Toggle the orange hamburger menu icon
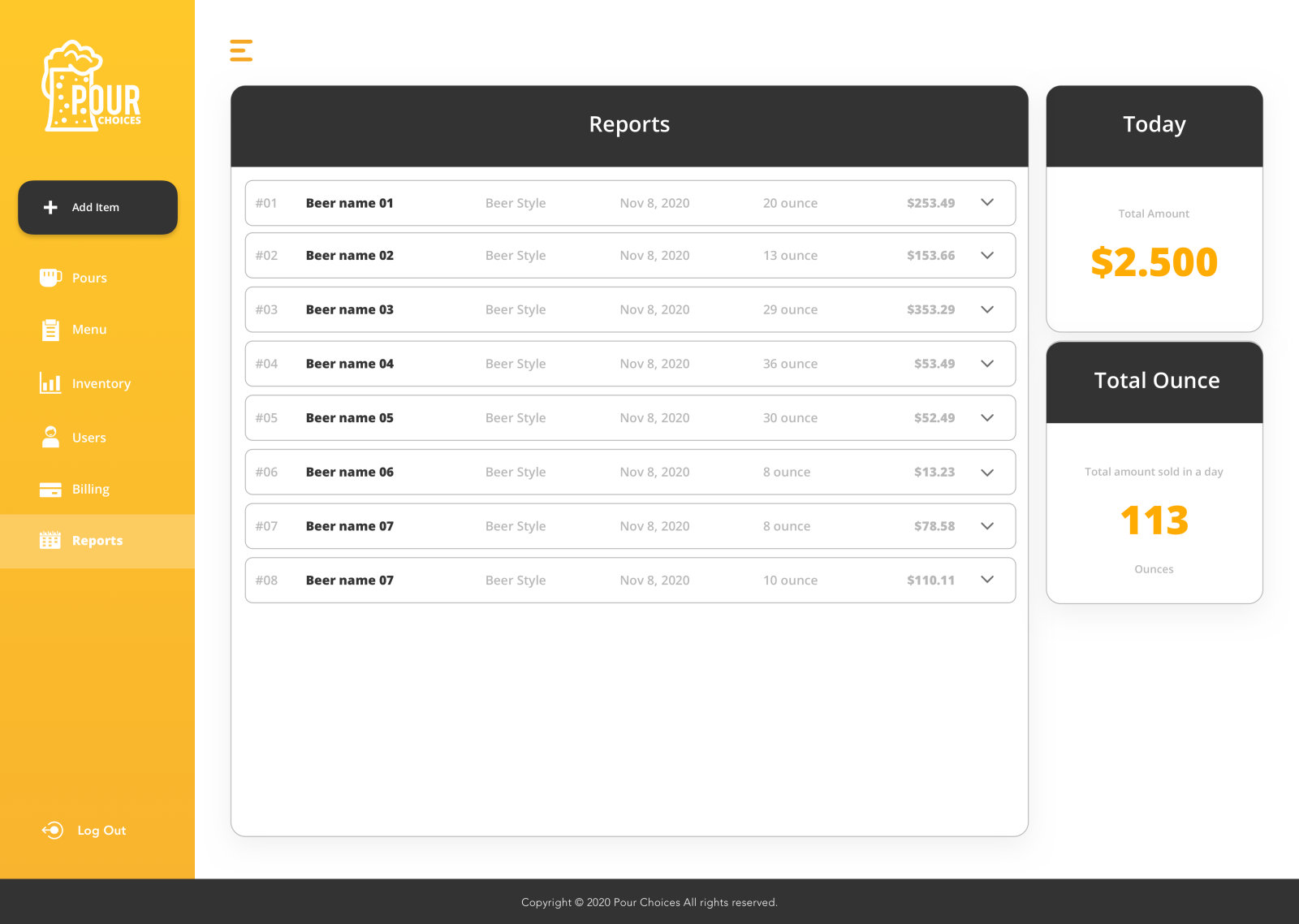The image size is (1299, 924). click(241, 50)
